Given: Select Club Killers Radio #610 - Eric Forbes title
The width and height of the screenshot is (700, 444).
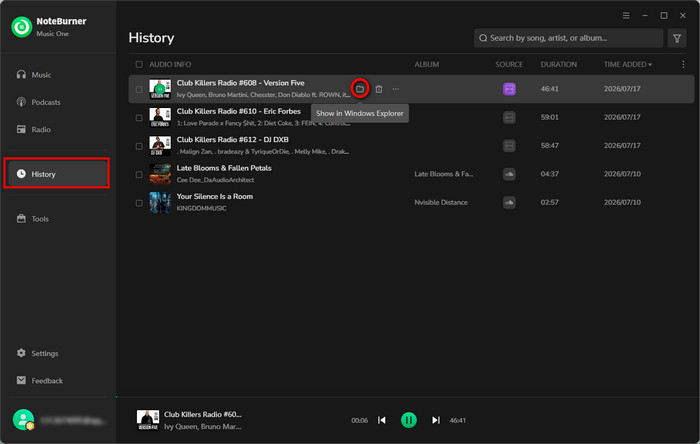Looking at the screenshot, I should [x=238, y=111].
